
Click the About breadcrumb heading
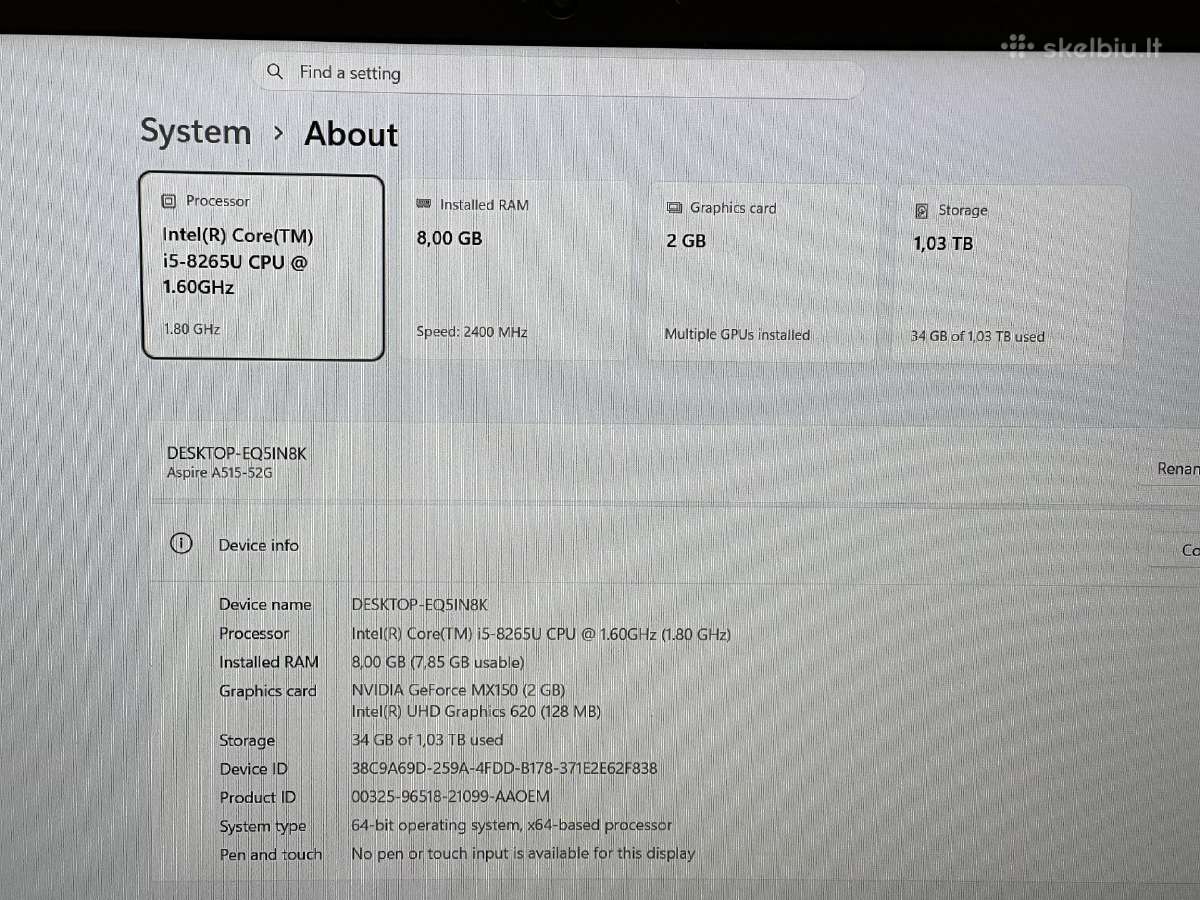[x=351, y=135]
